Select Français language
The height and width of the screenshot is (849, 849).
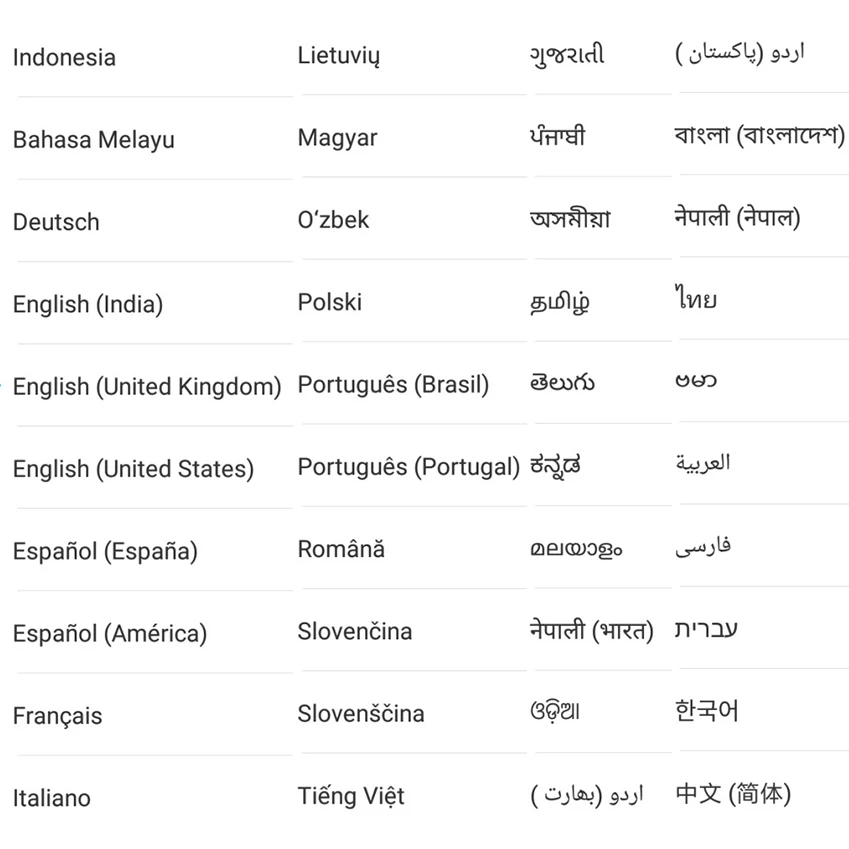(x=57, y=716)
